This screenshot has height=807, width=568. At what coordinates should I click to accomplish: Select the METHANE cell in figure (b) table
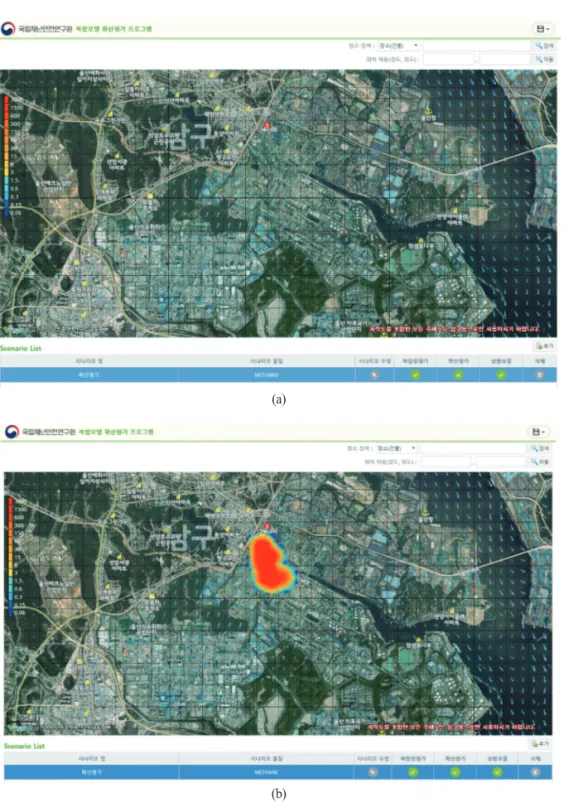266,773
